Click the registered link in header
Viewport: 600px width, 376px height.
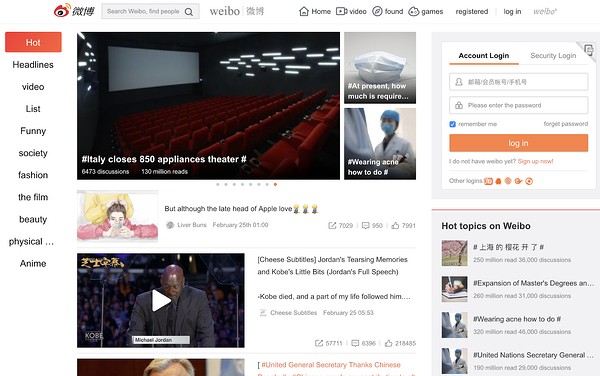click(x=471, y=11)
